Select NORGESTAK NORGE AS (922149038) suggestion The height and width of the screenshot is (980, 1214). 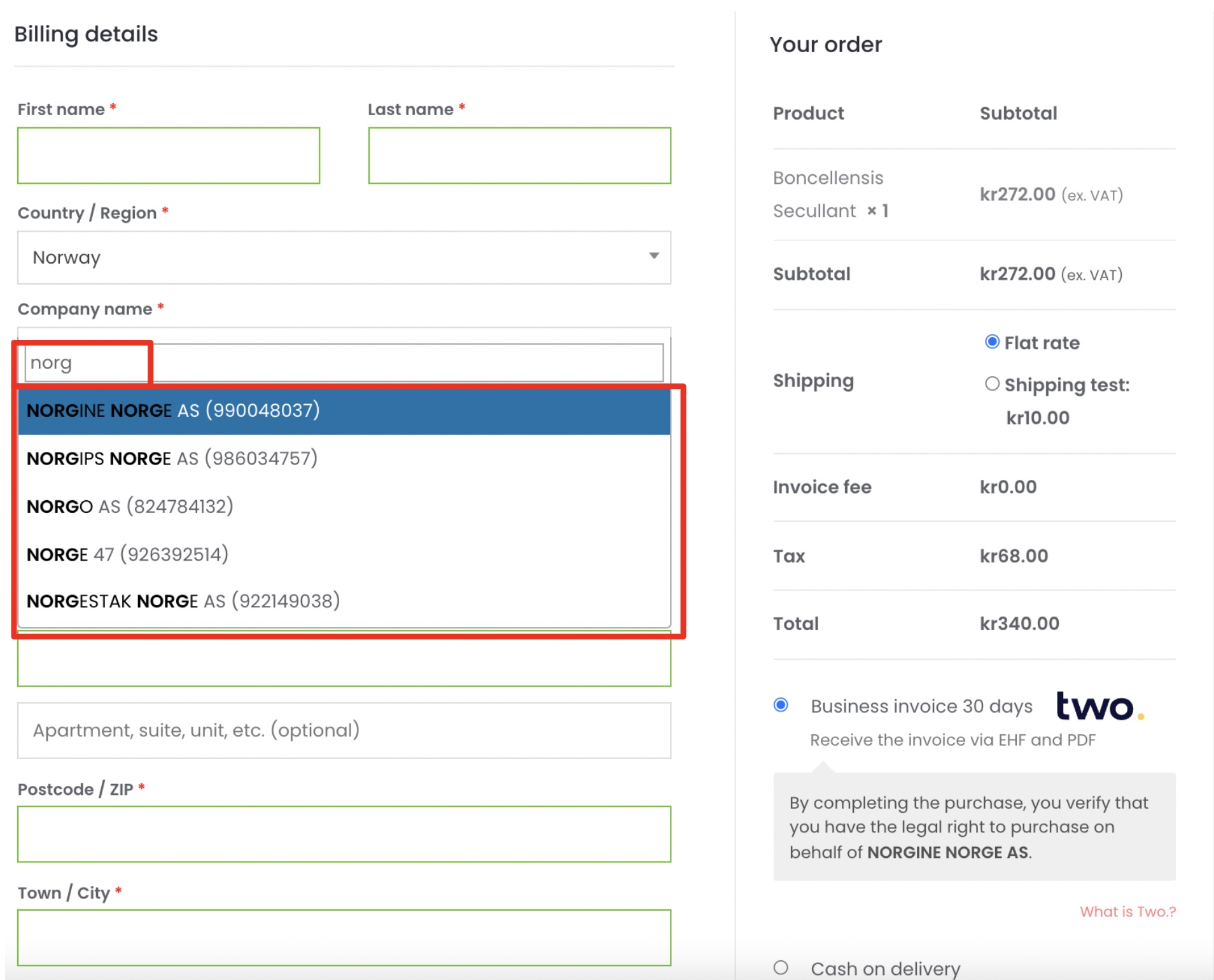click(344, 601)
